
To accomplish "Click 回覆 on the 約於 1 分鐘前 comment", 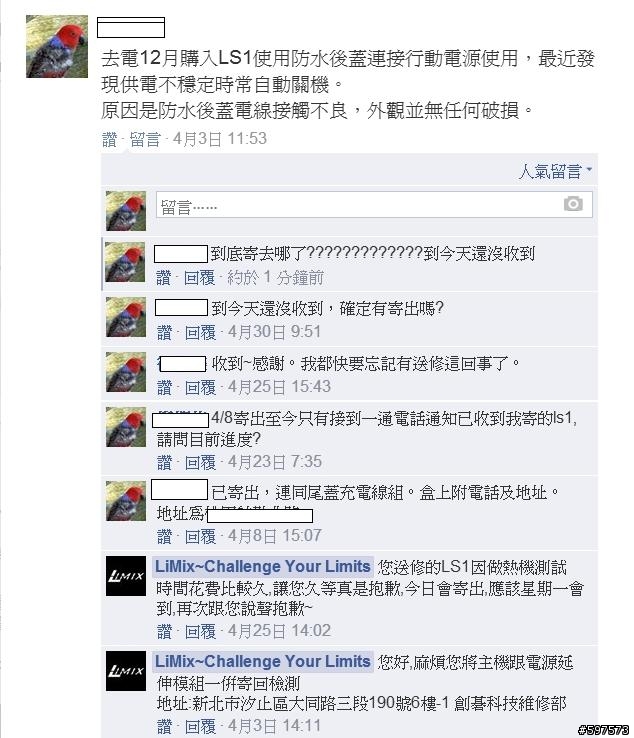I will pos(199,278).
